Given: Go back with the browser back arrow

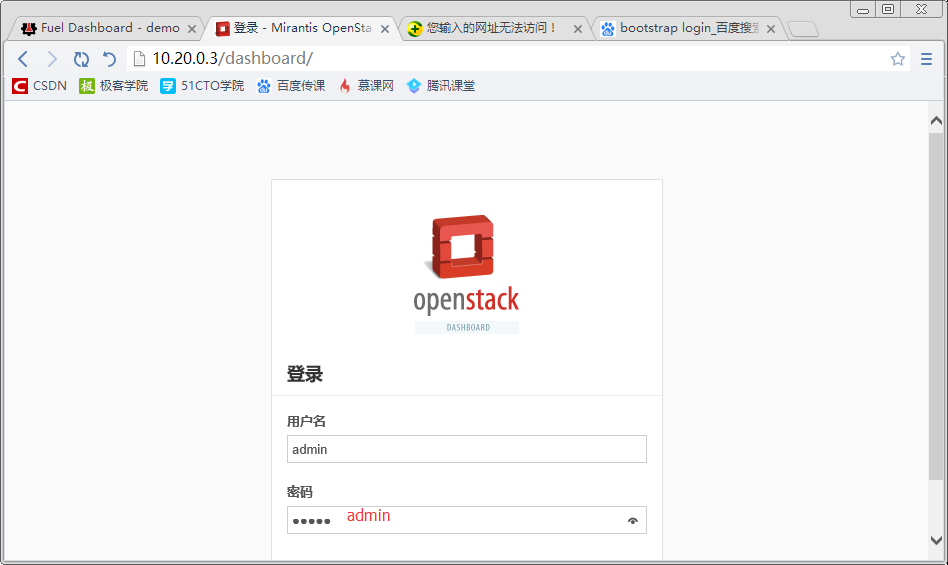Looking at the screenshot, I should pyautogui.click(x=23, y=59).
